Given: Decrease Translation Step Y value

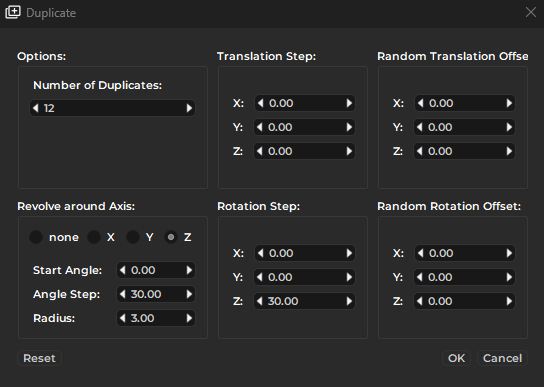Looking at the screenshot, I should pyautogui.click(x=260, y=127).
